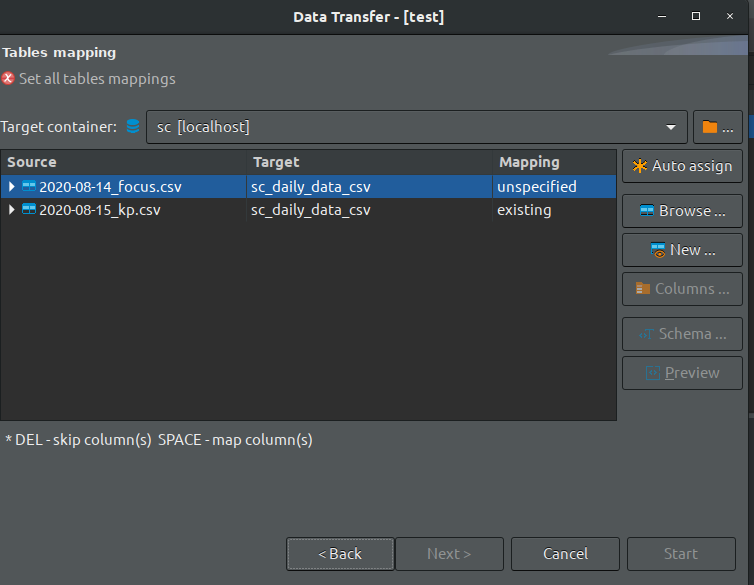The height and width of the screenshot is (585, 754).
Task: Close the Data Transfer window
Action: [730, 16]
